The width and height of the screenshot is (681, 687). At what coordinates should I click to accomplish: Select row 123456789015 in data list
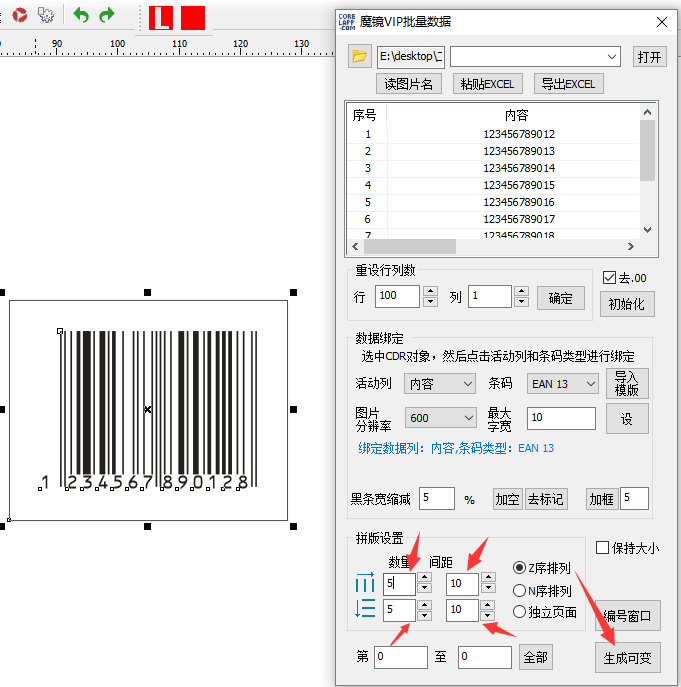coord(493,185)
